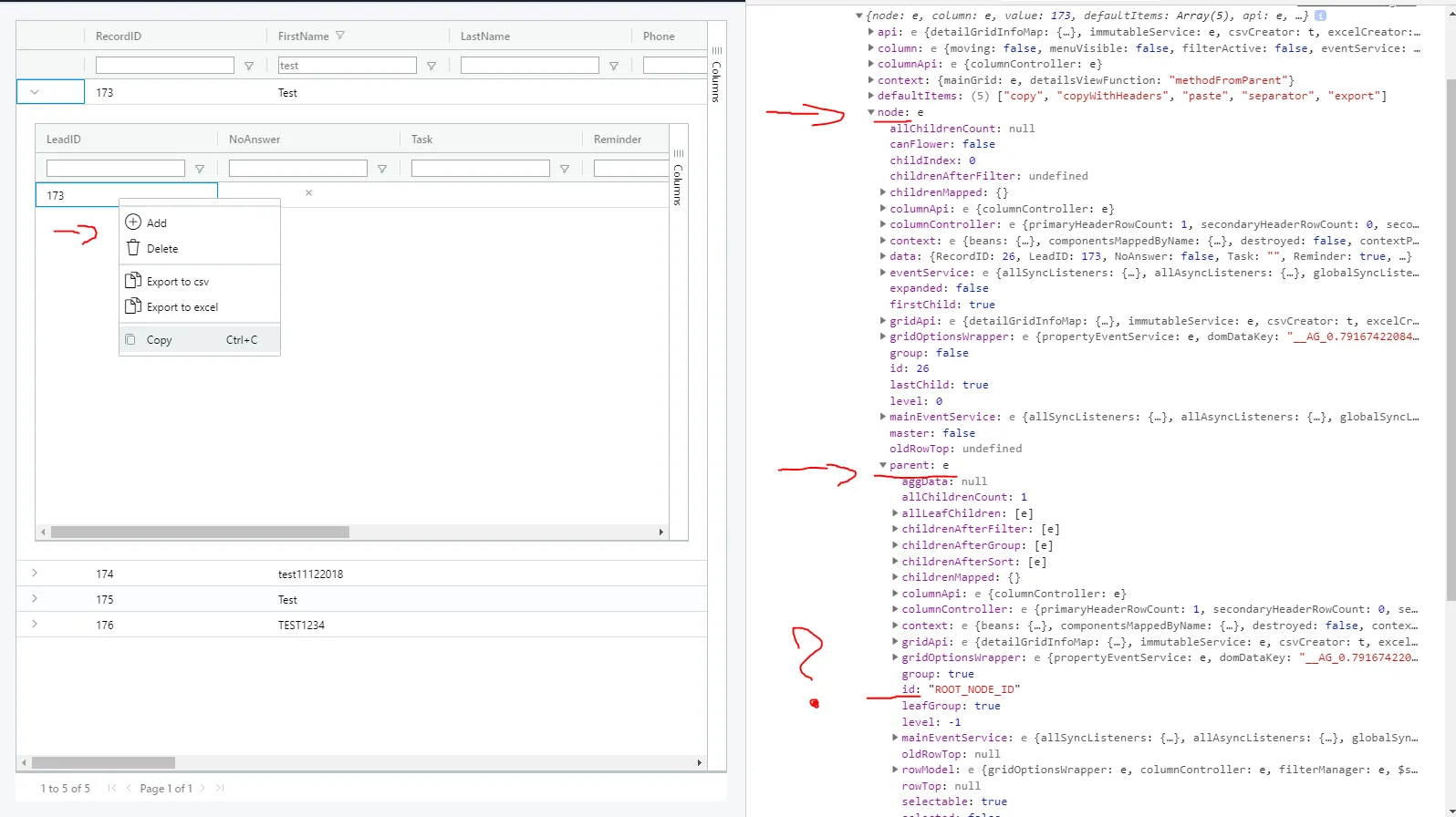Expand row 175 detail
Screen dimensions: 1456x817
35,599
